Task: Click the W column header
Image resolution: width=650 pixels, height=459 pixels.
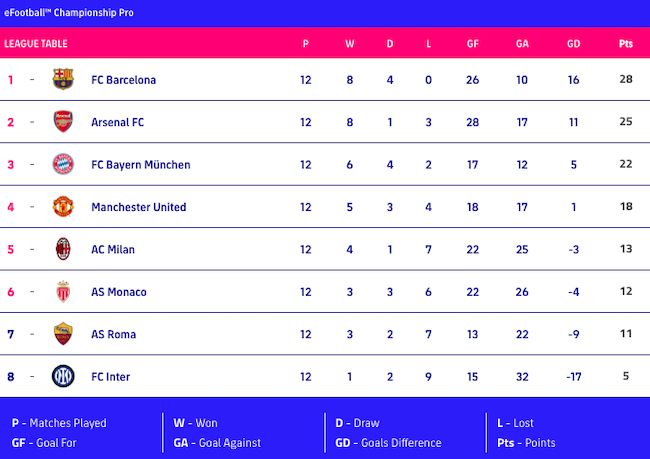Action: point(349,44)
